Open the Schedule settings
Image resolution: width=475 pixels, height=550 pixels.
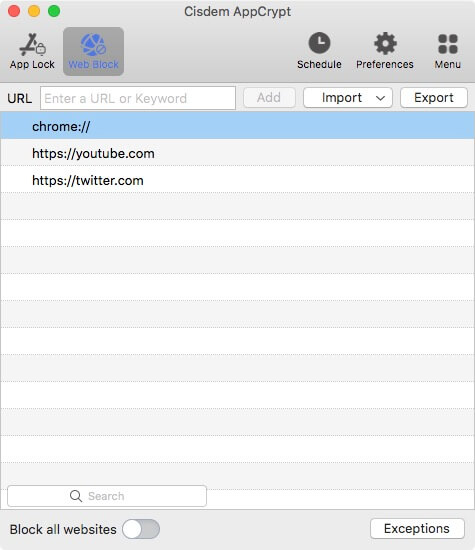(319, 51)
